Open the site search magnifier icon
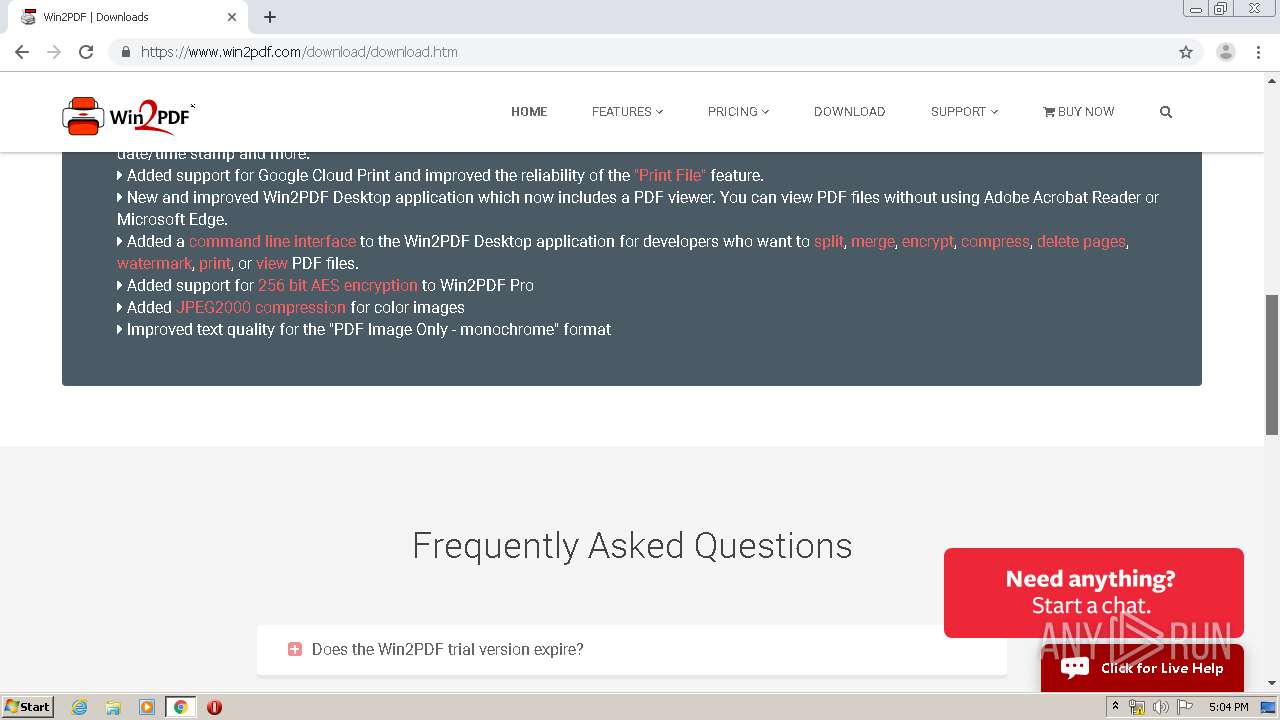 (x=1166, y=112)
